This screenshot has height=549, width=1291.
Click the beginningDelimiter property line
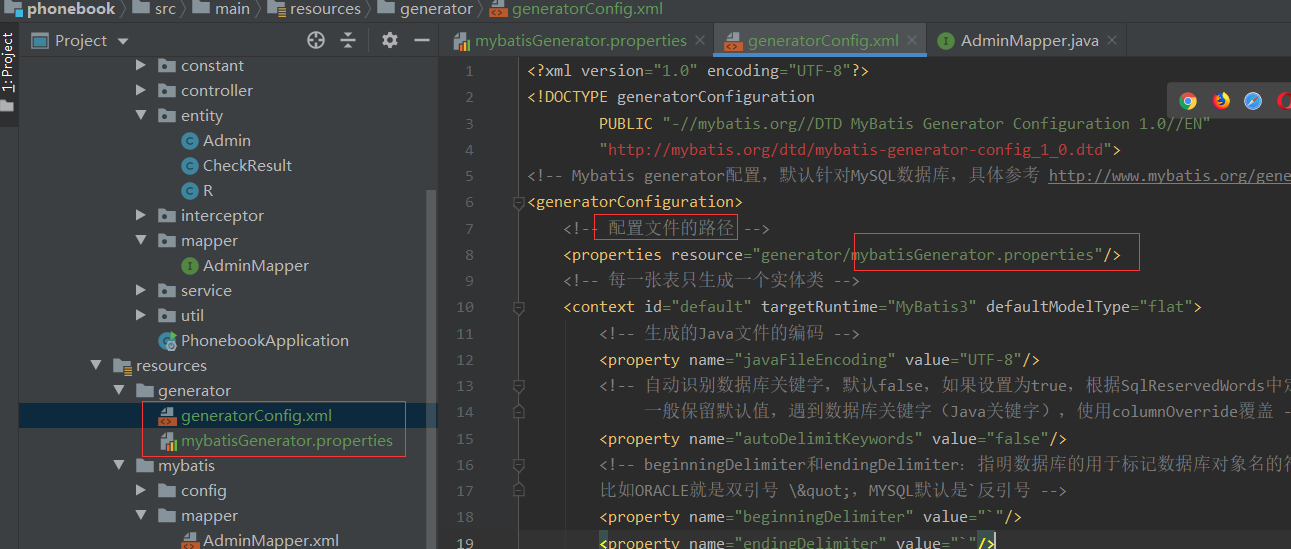click(811, 516)
